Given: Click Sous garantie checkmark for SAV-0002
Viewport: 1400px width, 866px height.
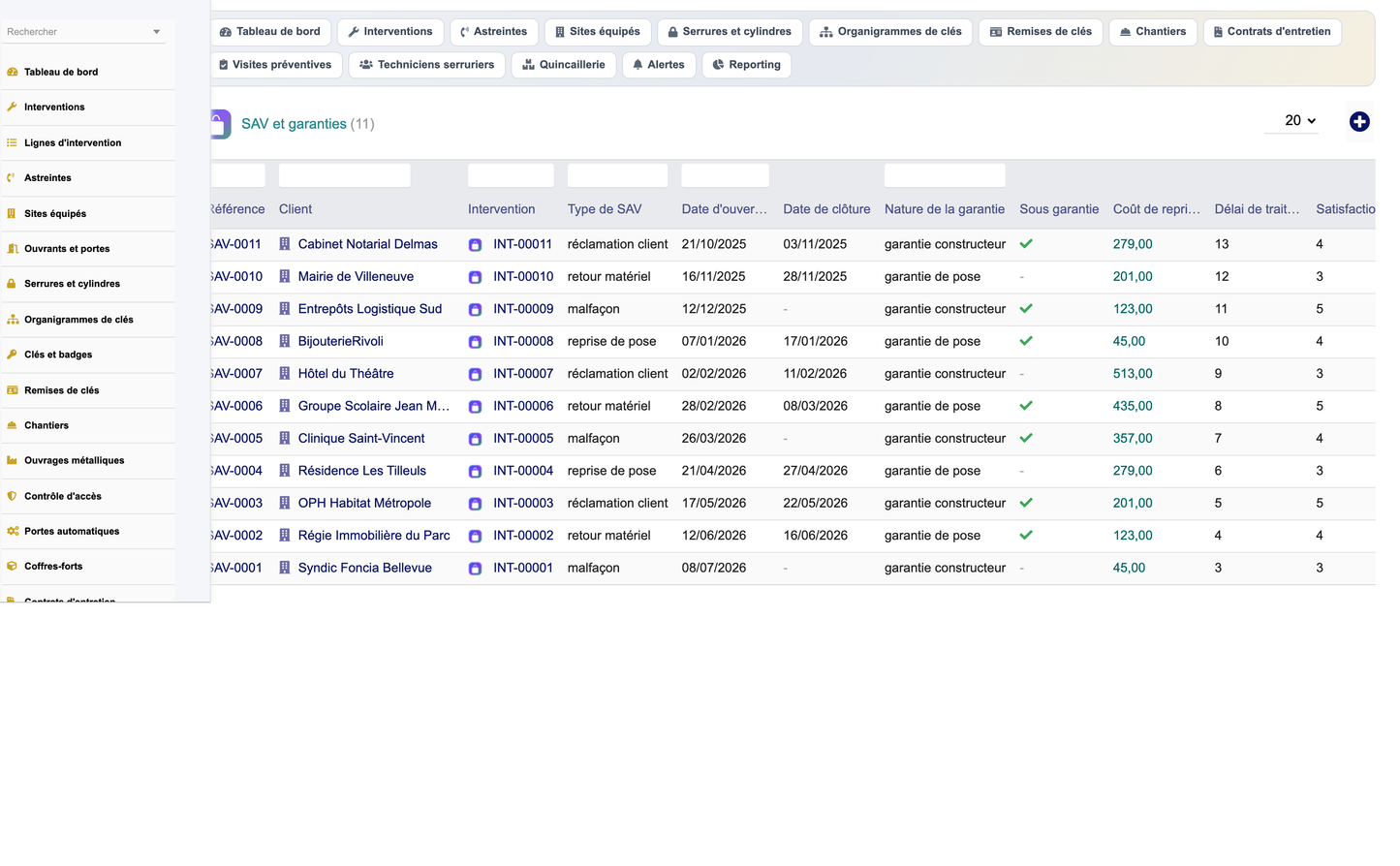Looking at the screenshot, I should click(x=1026, y=535).
